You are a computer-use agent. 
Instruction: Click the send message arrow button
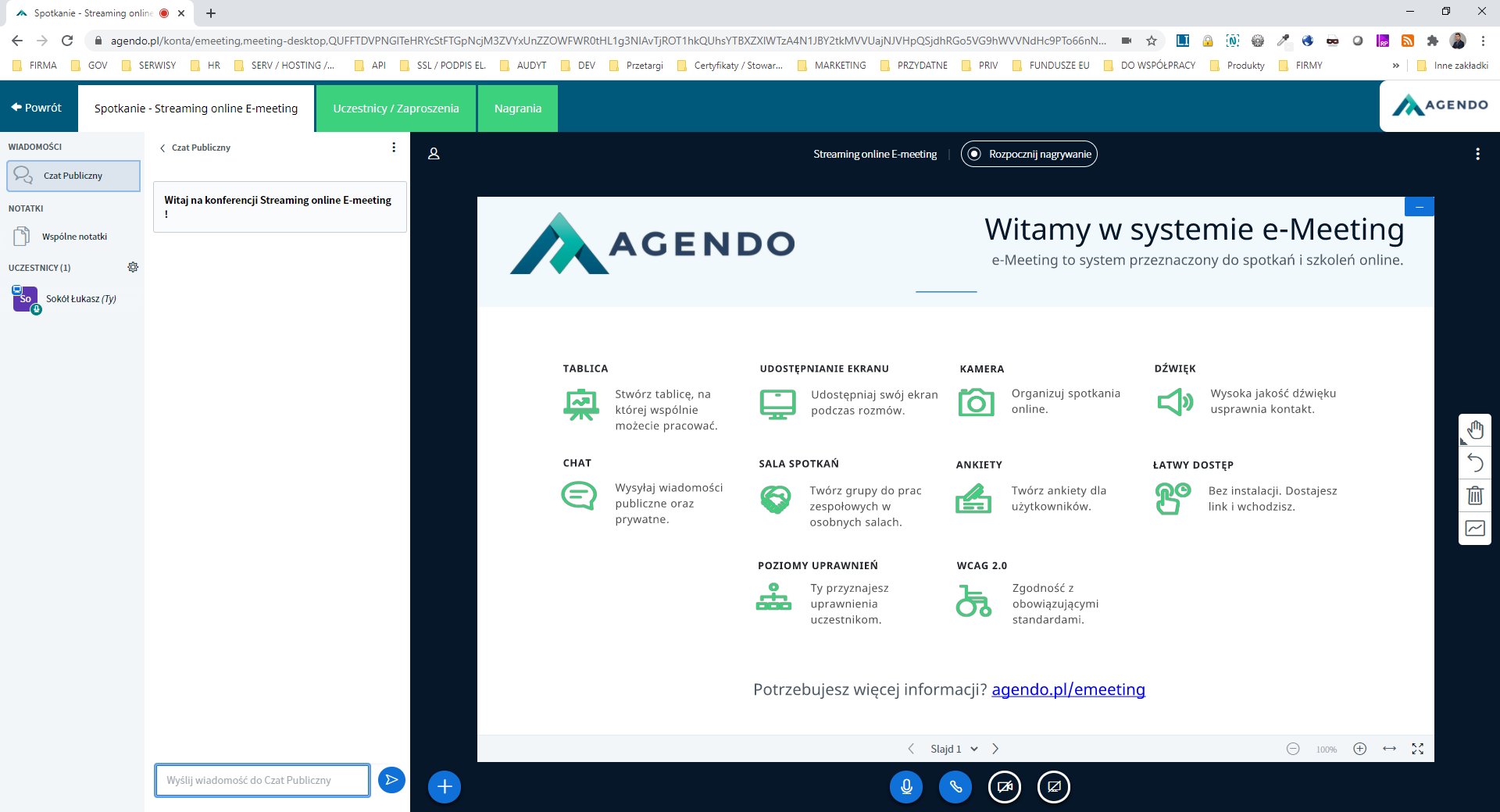coord(391,780)
